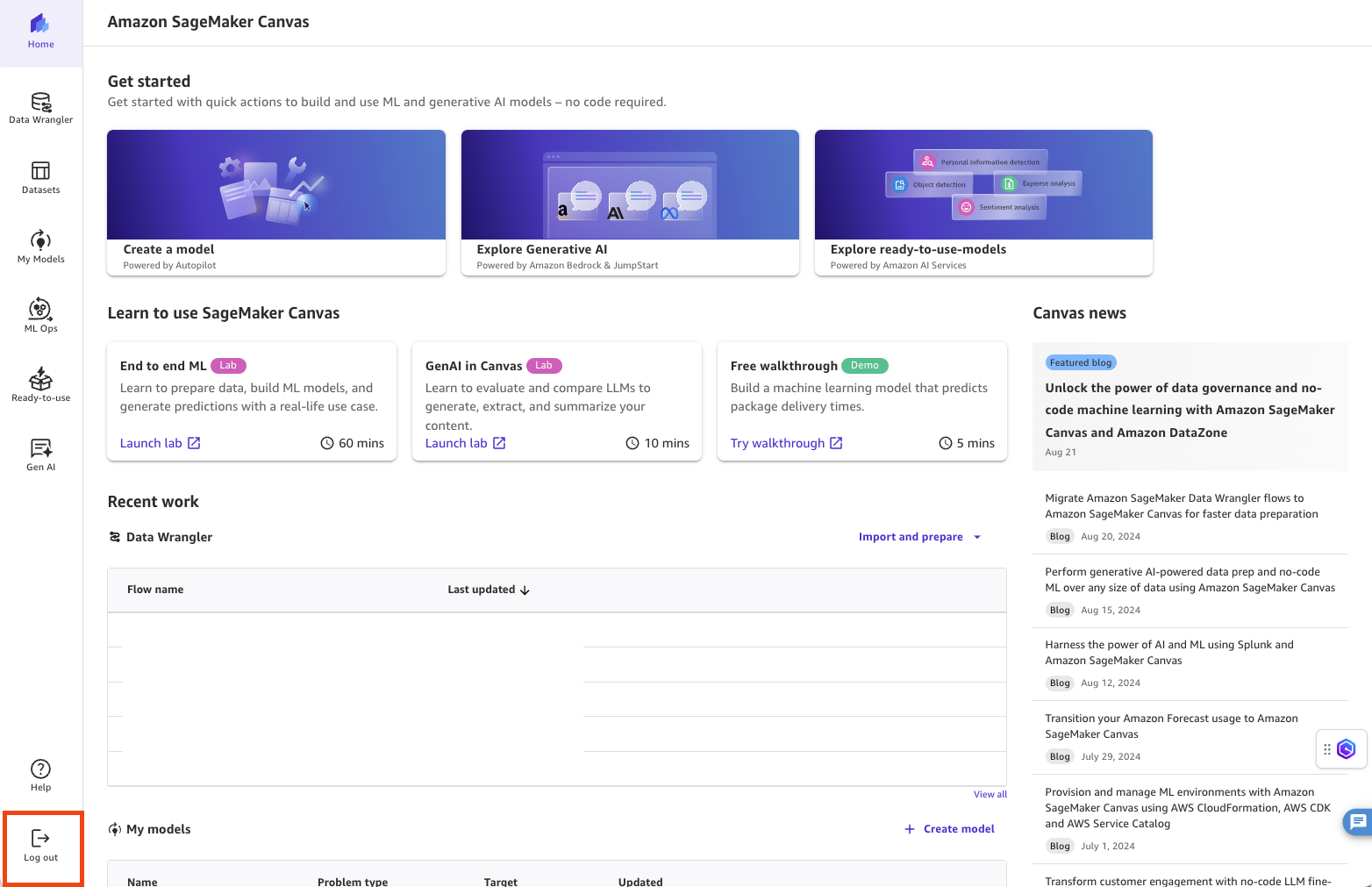Click the Create model button
Viewport: 1372px width, 887px height.
pos(949,829)
